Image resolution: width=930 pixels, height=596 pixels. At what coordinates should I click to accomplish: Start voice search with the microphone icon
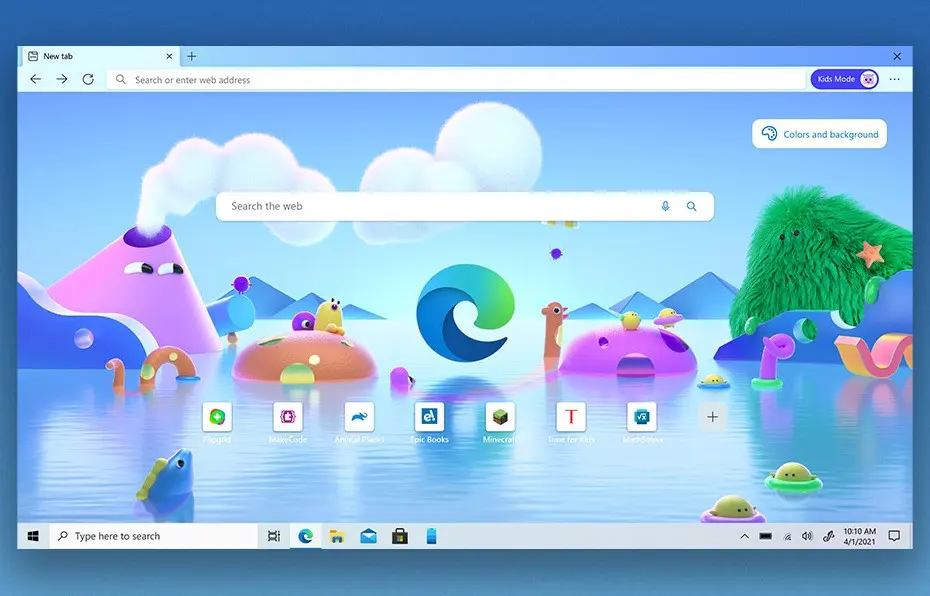pyautogui.click(x=665, y=206)
